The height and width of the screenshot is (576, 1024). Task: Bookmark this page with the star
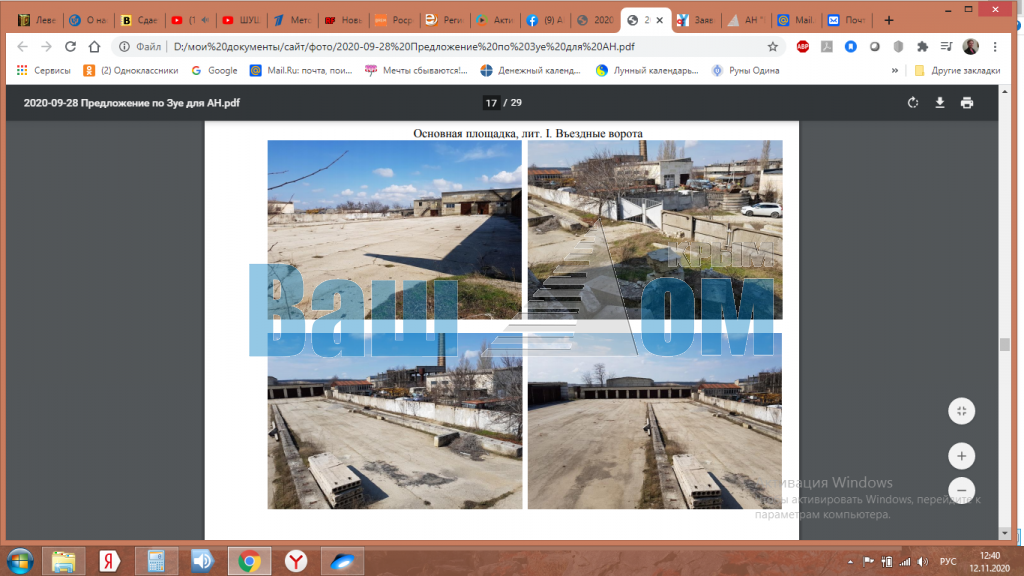pyautogui.click(x=773, y=46)
